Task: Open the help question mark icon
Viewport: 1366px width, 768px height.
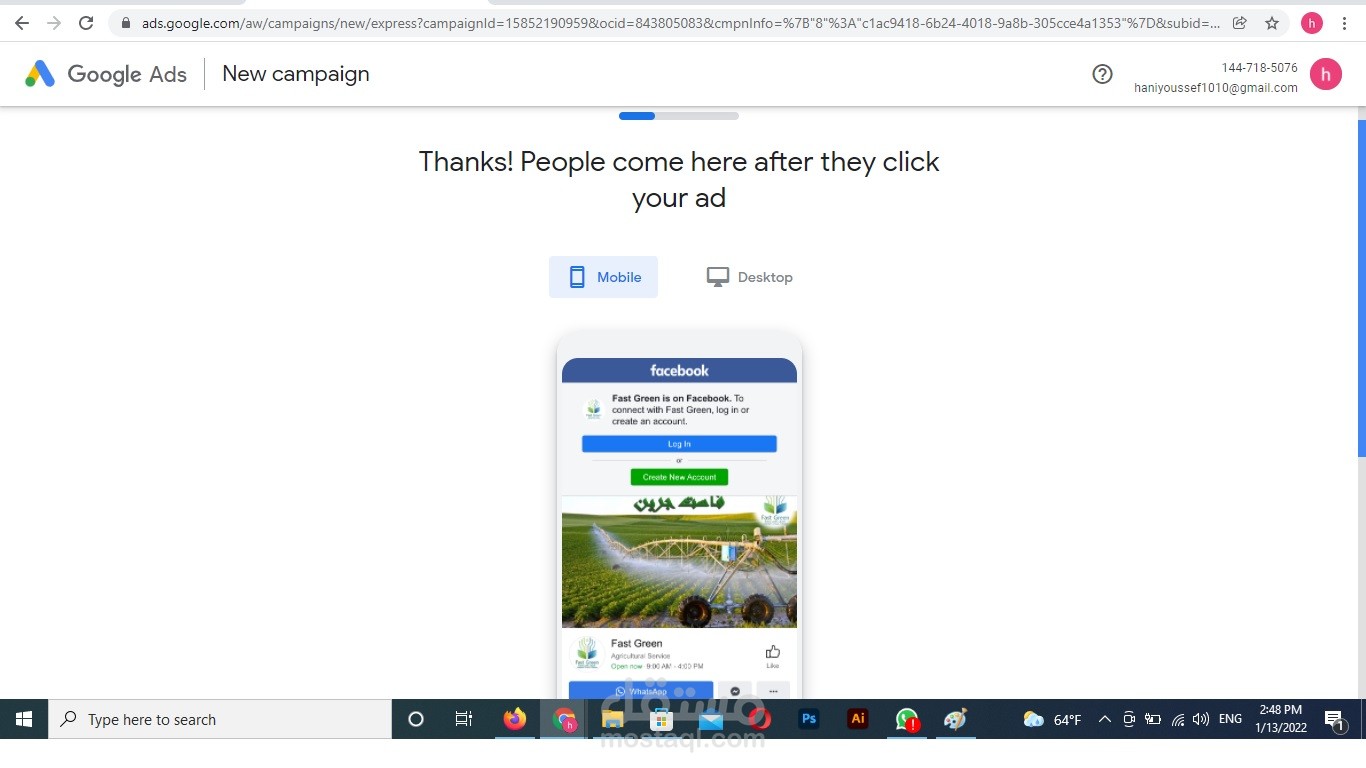Action: point(1102,73)
